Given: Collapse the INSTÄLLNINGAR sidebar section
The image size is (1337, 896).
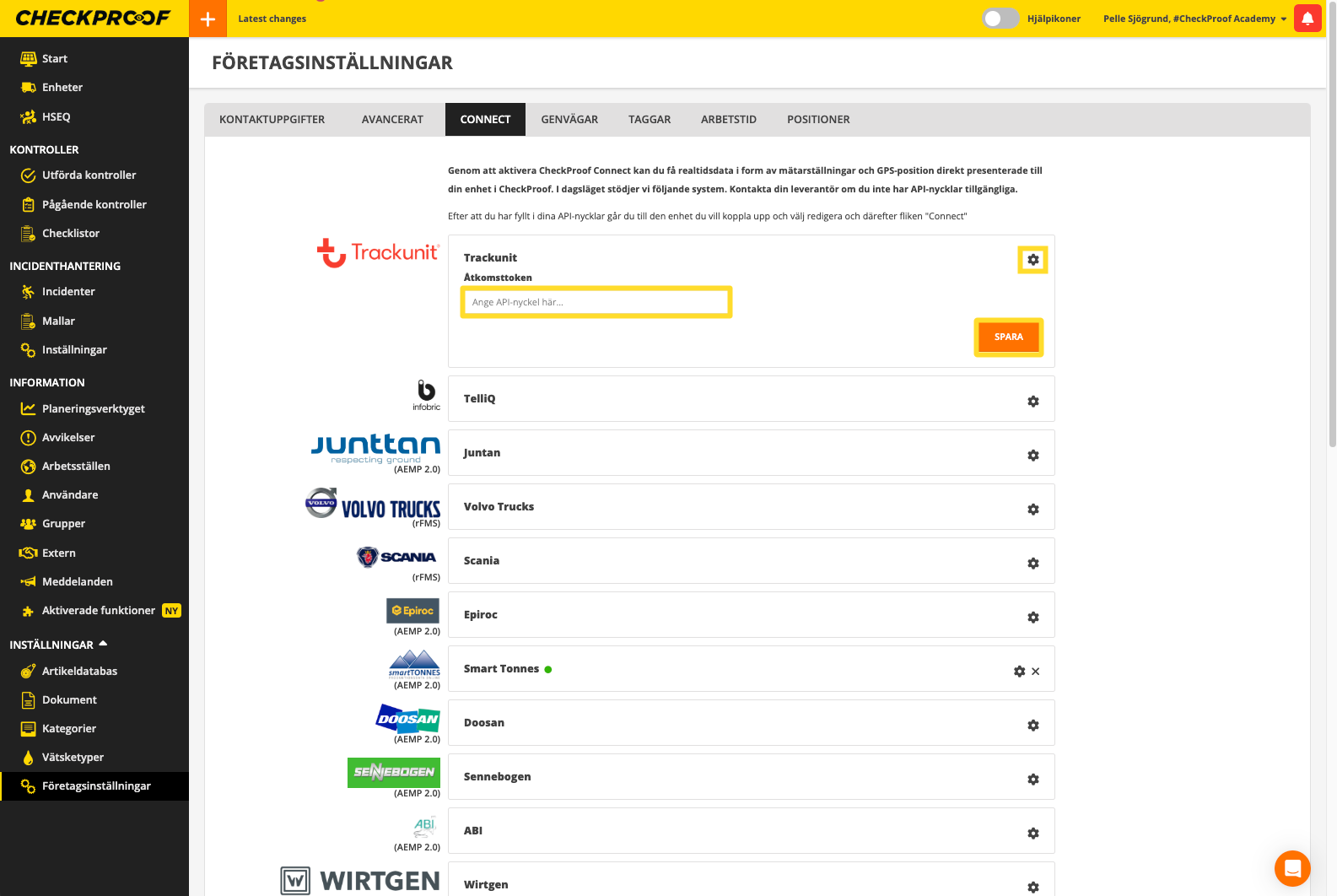Looking at the screenshot, I should 103,644.
